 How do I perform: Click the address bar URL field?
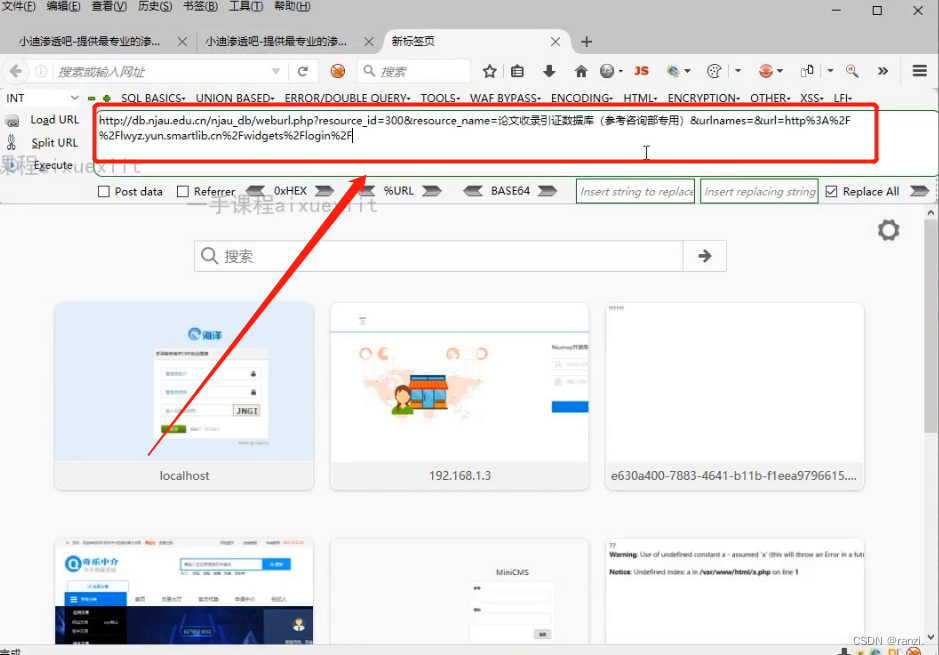162,71
